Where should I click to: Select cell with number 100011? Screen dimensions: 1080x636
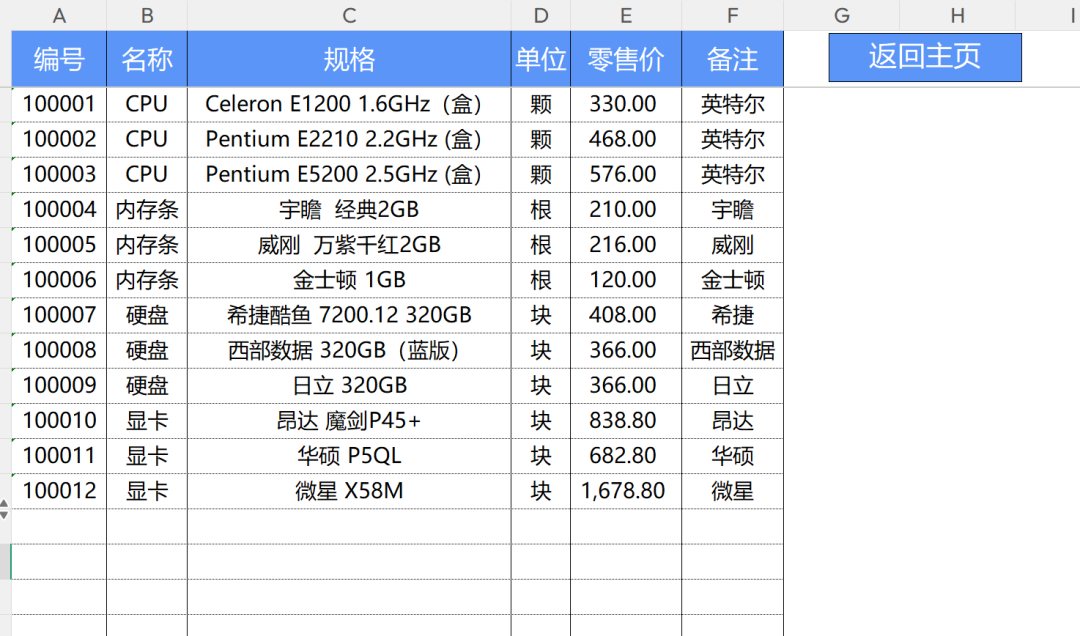pos(59,456)
